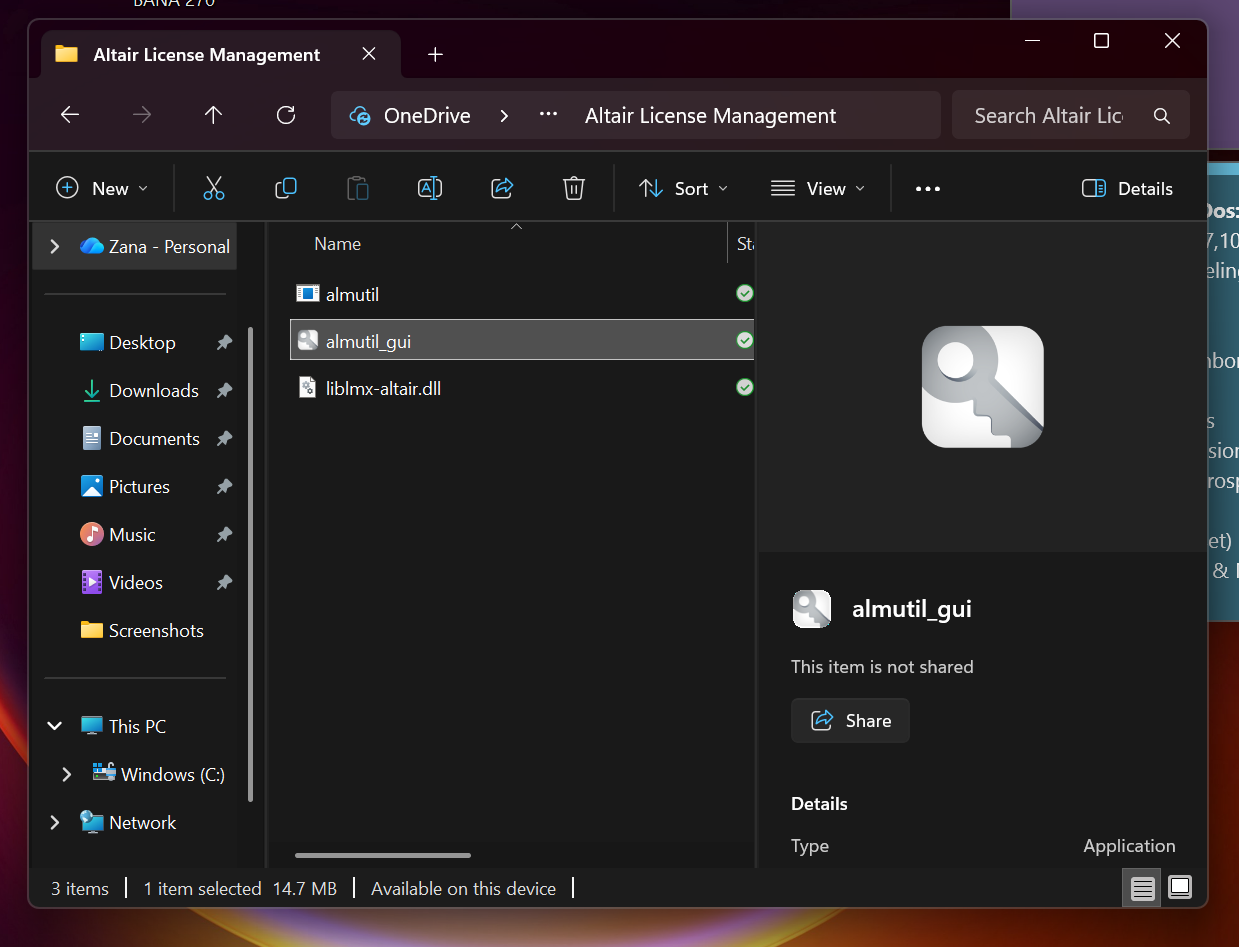Viewport: 1239px width, 947px height.
Task: Switch to large thumbnails view icon
Action: (1180, 887)
